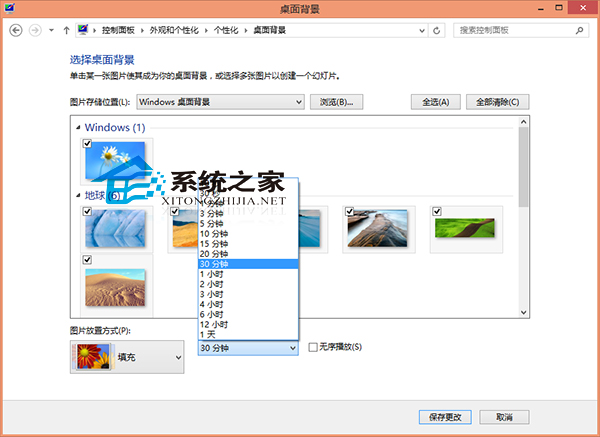This screenshot has height=437, width=600.
Task: Close the 30 分钟 interval combo box
Action: (x=248, y=348)
